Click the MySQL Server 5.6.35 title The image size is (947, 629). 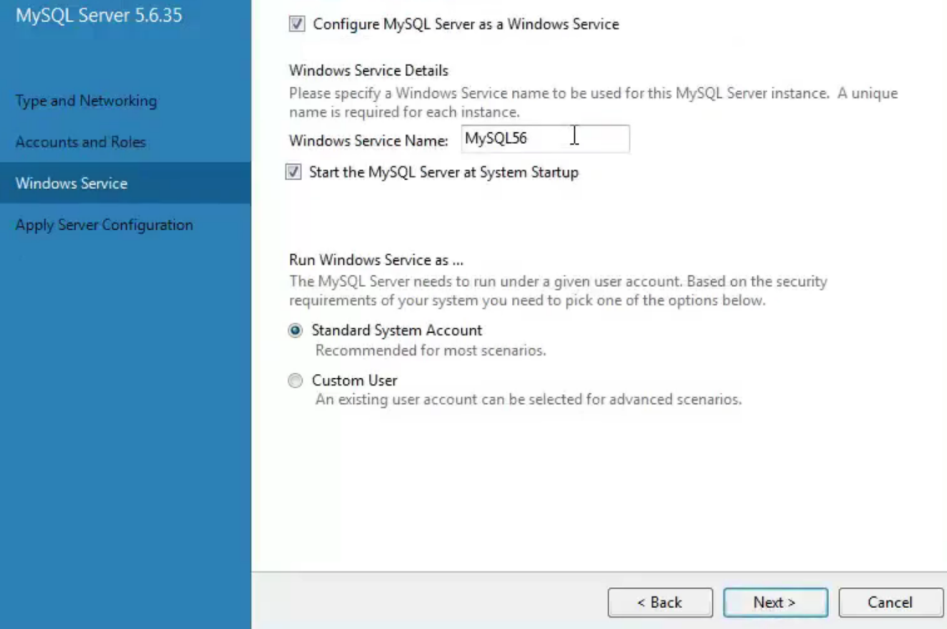98,15
